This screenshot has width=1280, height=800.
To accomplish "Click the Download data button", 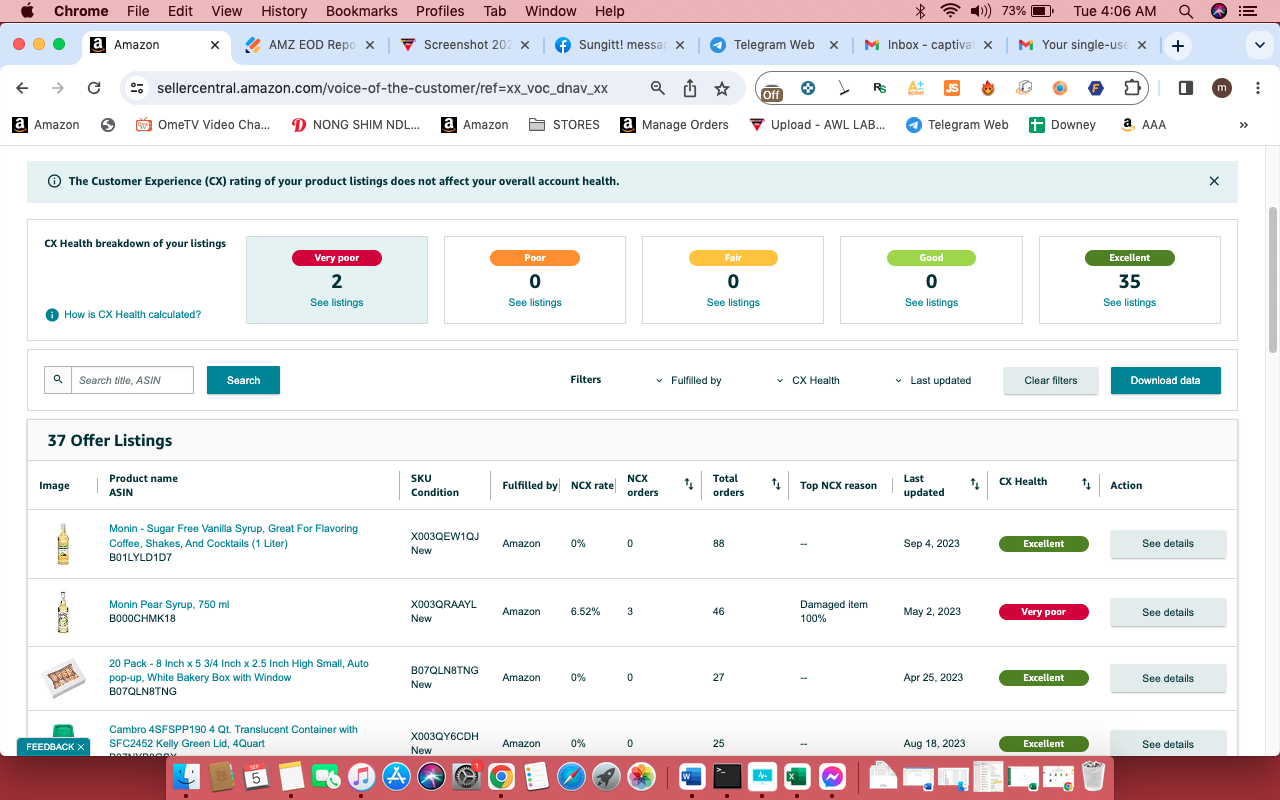I will coord(1166,380).
